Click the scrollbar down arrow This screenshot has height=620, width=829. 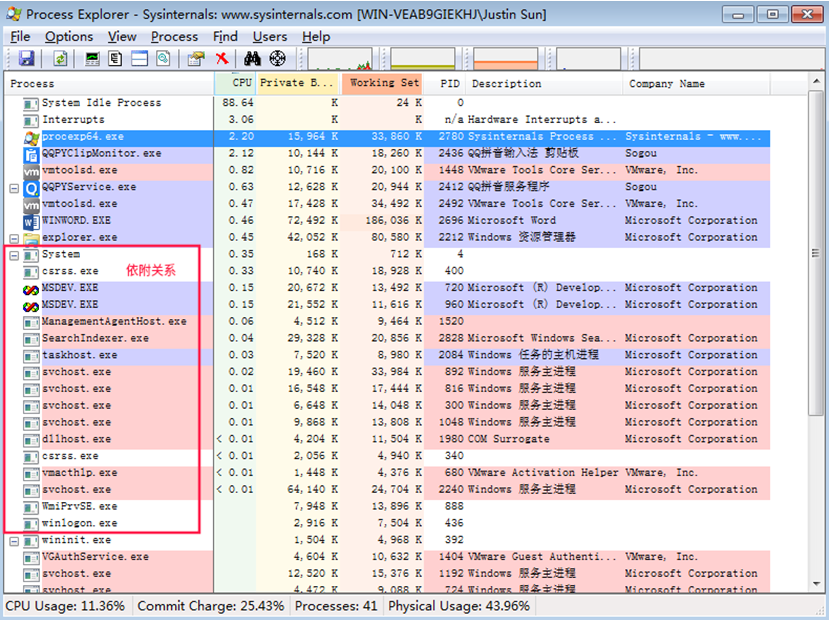(x=816, y=584)
